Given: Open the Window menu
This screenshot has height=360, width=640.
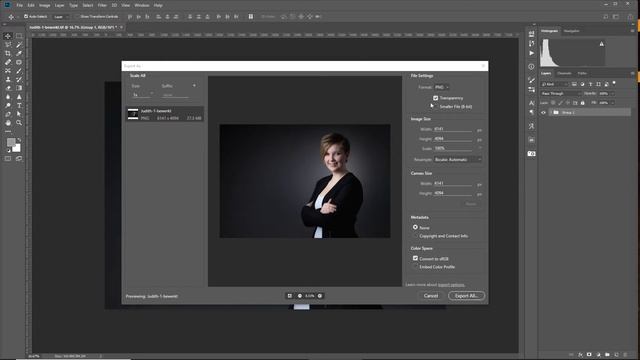Looking at the screenshot, I should (x=142, y=5).
